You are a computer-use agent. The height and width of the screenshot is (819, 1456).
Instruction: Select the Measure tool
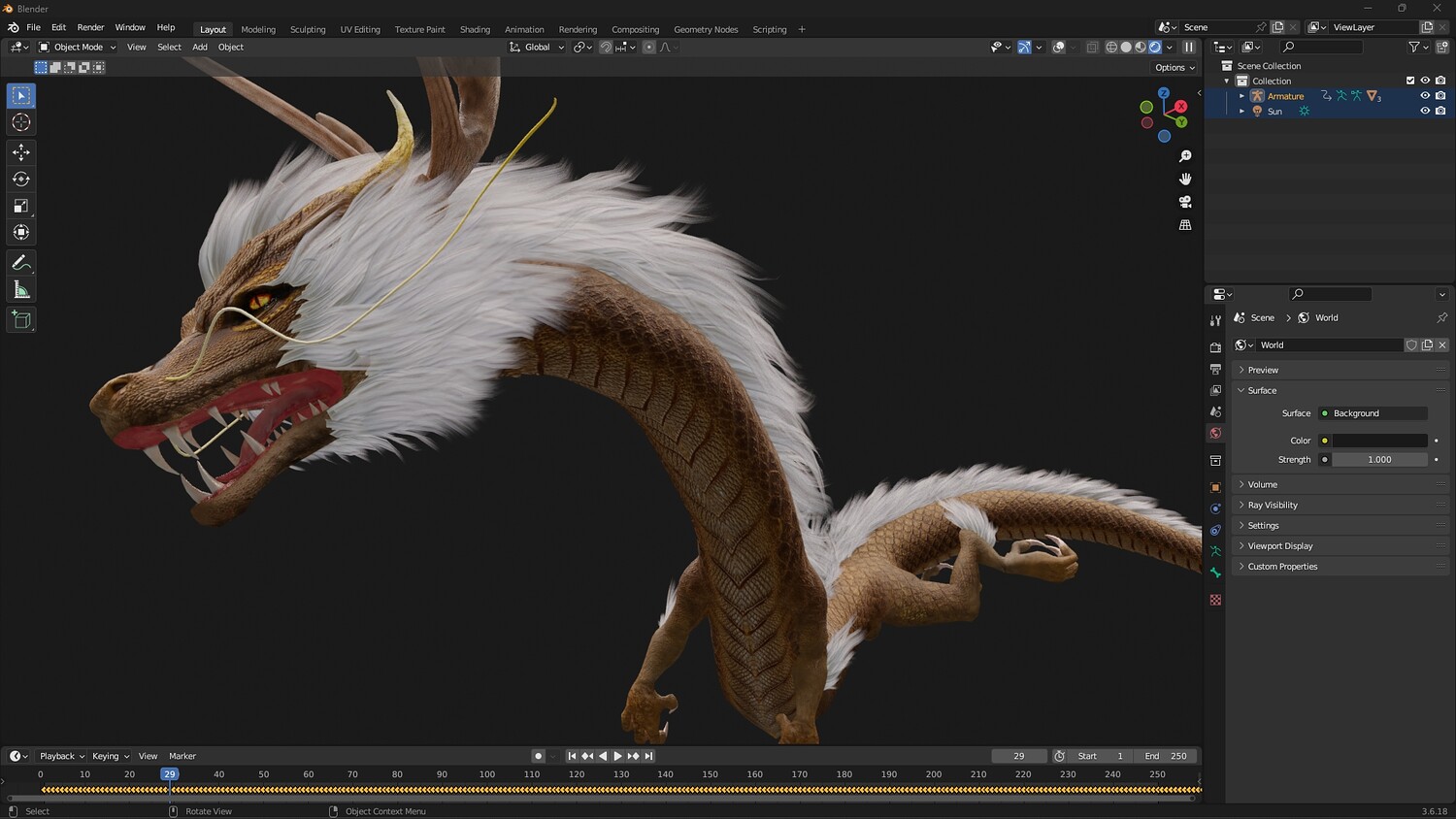[20, 290]
